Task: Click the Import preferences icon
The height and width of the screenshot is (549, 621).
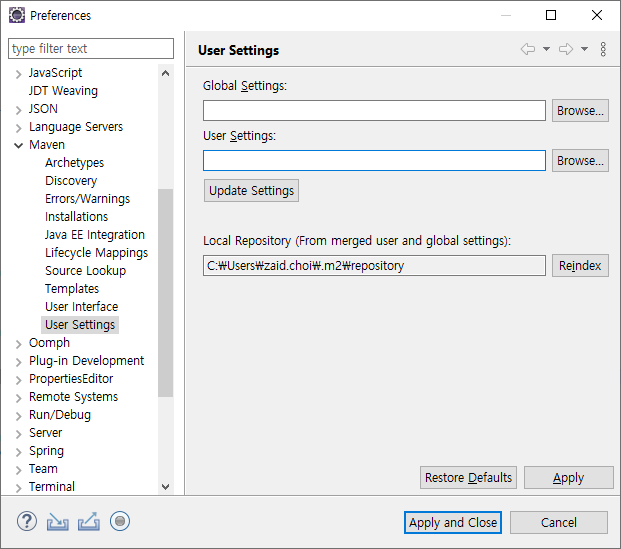Action: tap(57, 522)
